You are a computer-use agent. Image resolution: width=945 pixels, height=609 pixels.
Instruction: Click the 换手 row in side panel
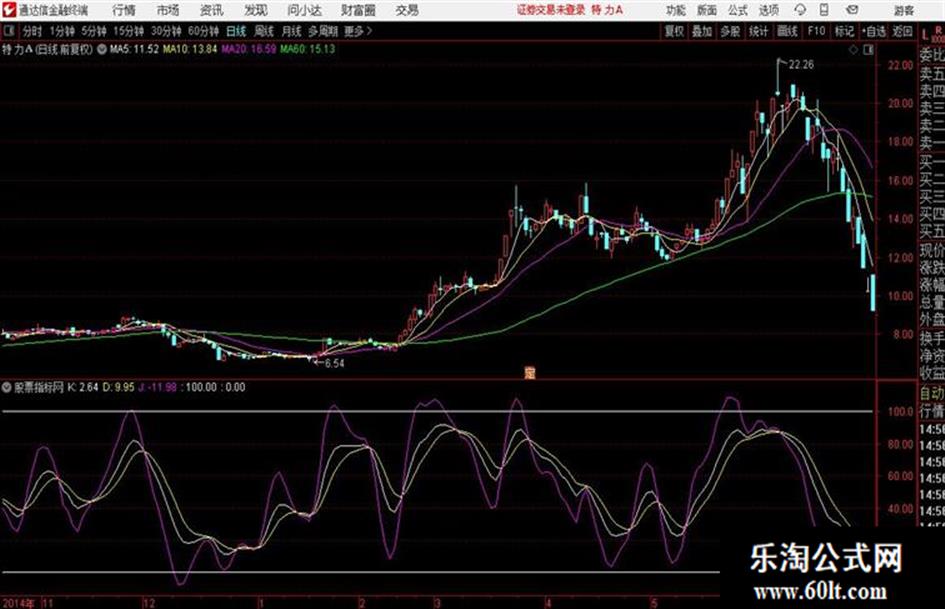[x=932, y=339]
